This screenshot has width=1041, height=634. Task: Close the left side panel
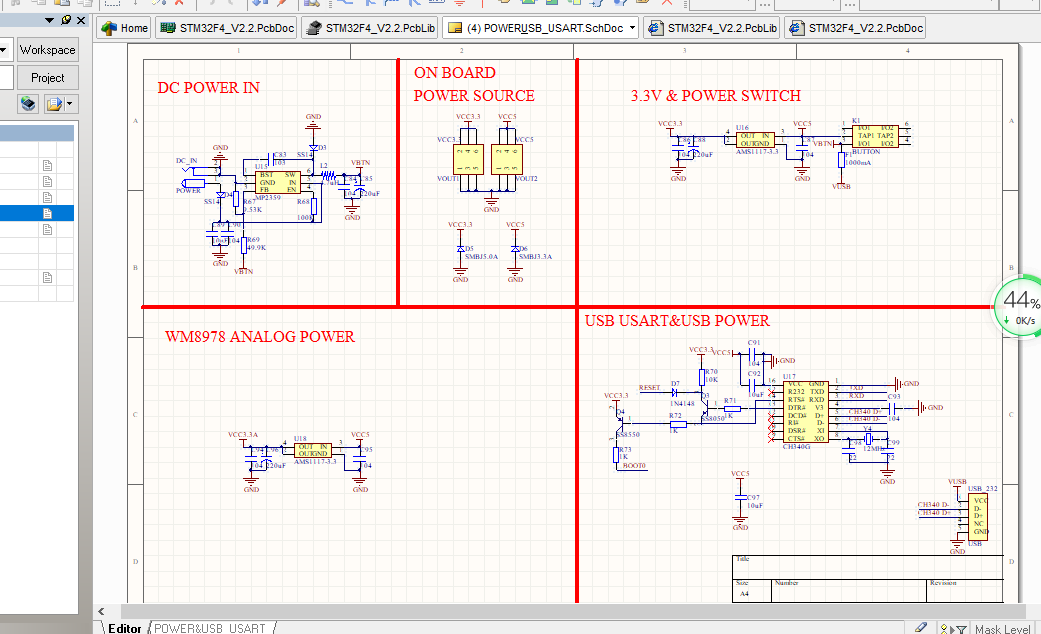click(81, 20)
